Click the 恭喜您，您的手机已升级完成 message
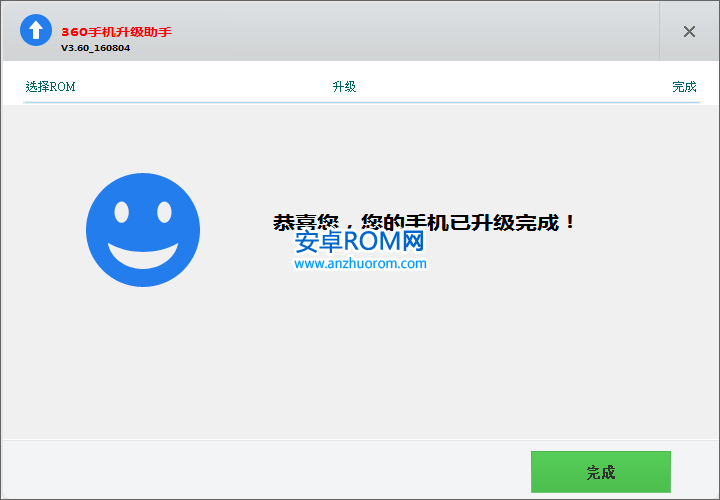Viewport: 720px width, 500px height. point(424,223)
